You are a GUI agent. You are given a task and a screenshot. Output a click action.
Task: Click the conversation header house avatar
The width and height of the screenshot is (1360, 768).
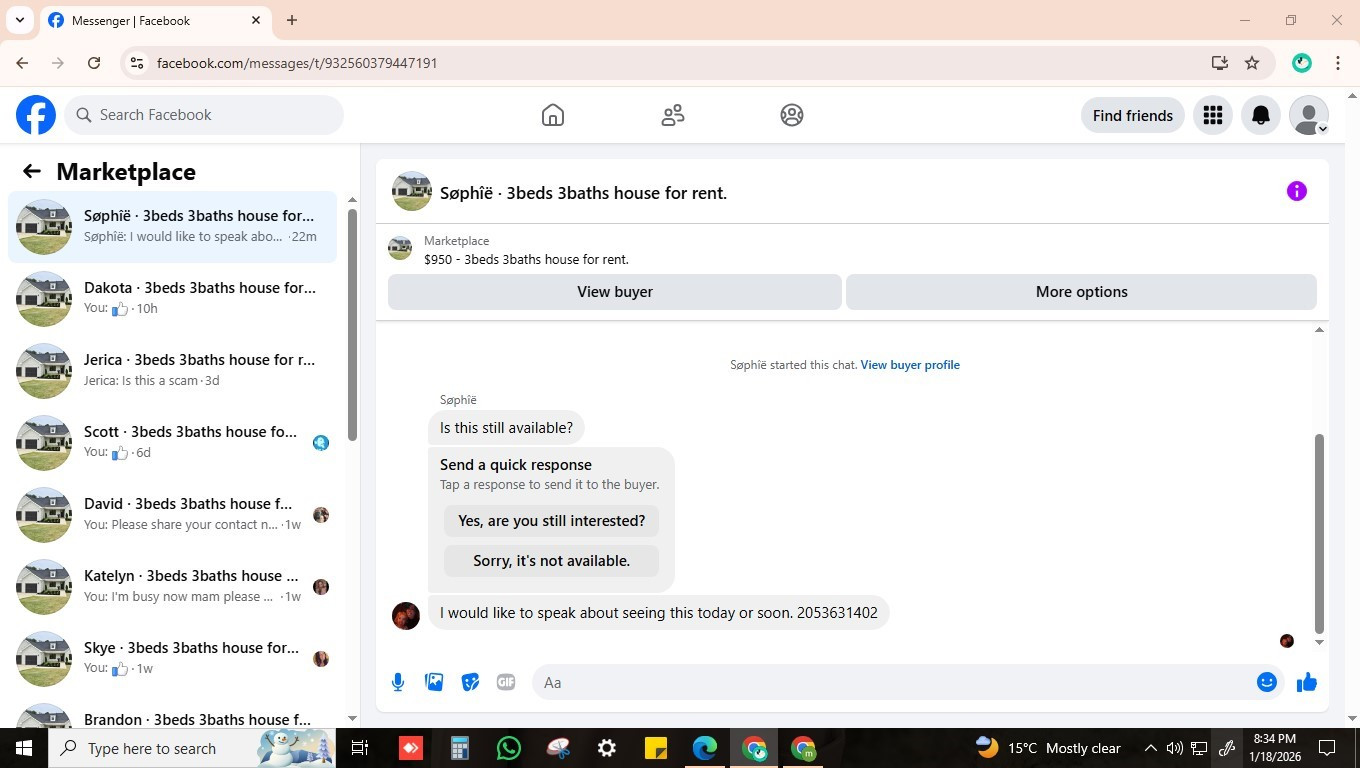click(411, 191)
